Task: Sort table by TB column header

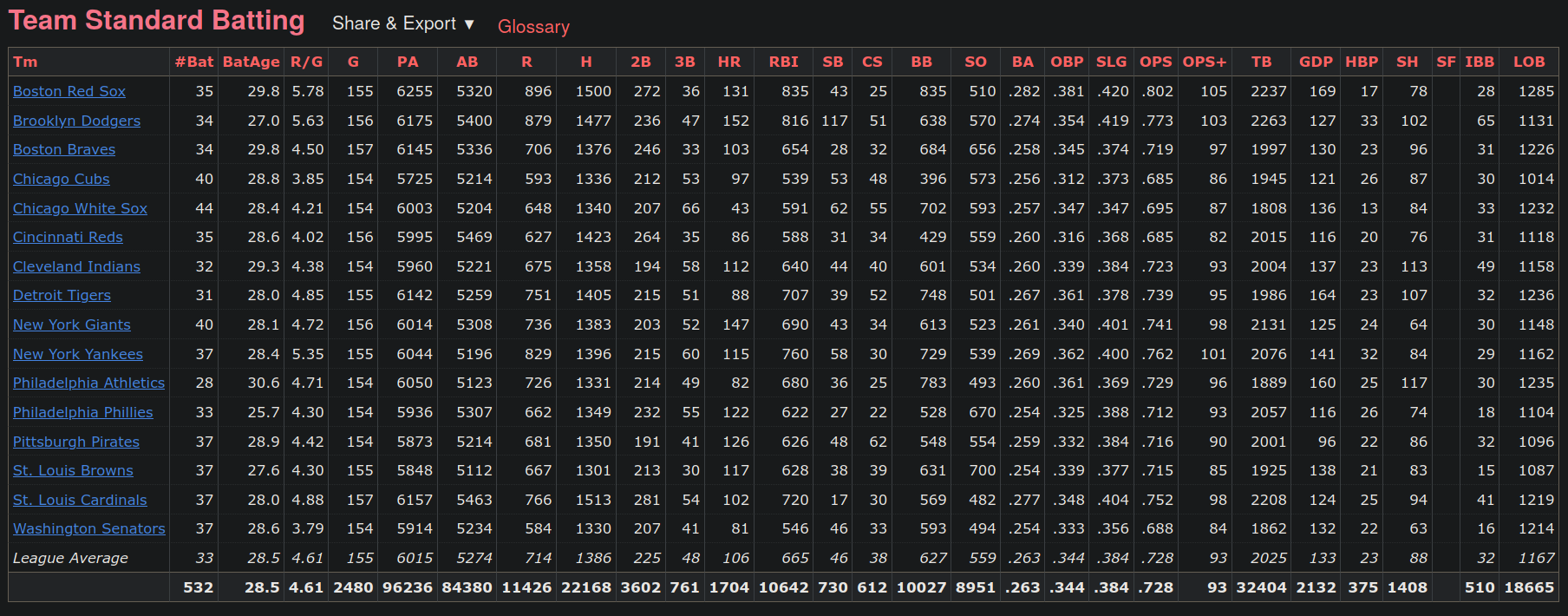Action: tap(1262, 62)
